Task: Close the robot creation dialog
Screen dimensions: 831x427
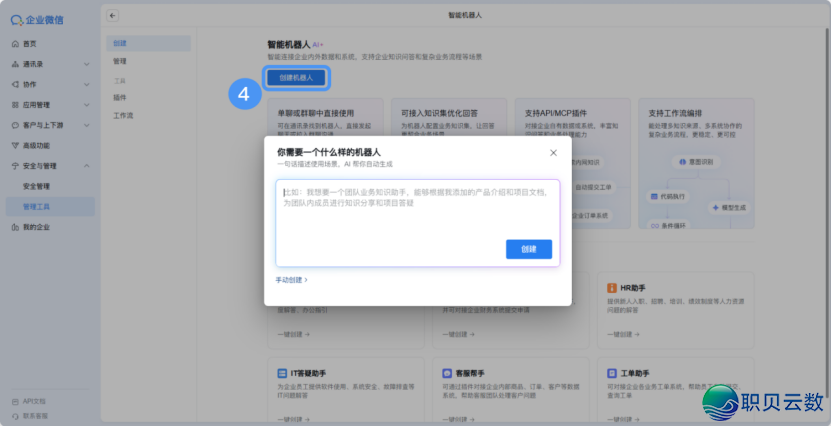Action: tap(553, 153)
